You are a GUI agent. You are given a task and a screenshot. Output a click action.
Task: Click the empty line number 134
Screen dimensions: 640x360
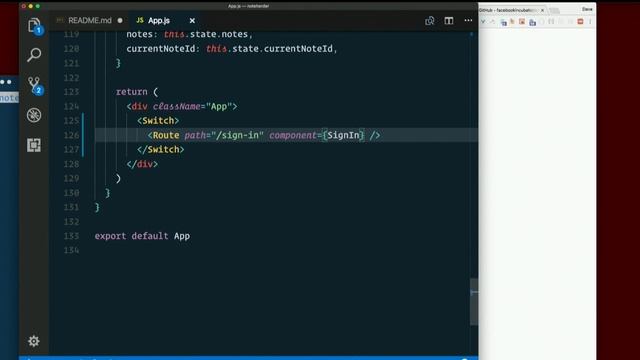point(71,250)
